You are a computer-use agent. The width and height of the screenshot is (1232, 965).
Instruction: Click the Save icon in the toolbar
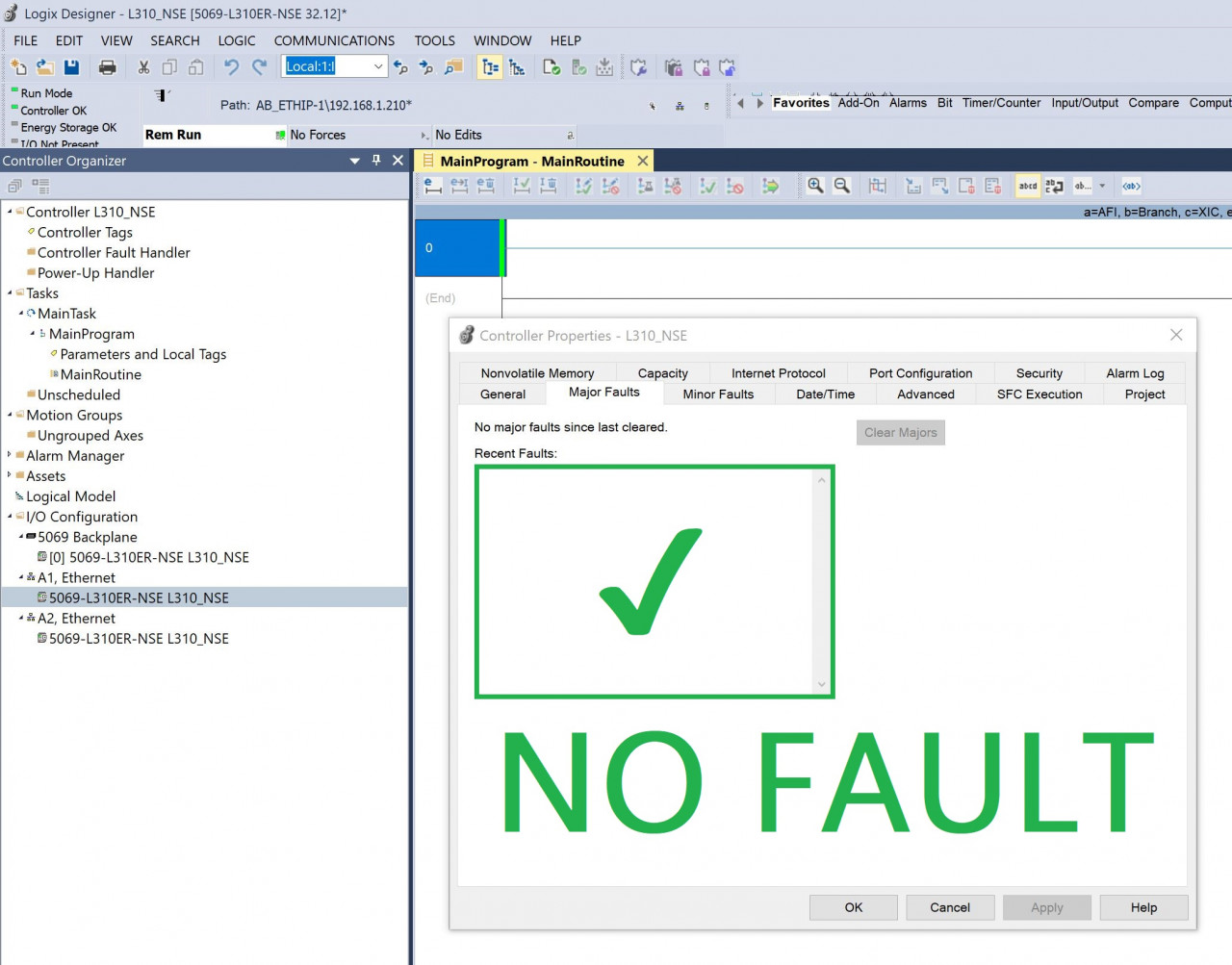[71, 66]
